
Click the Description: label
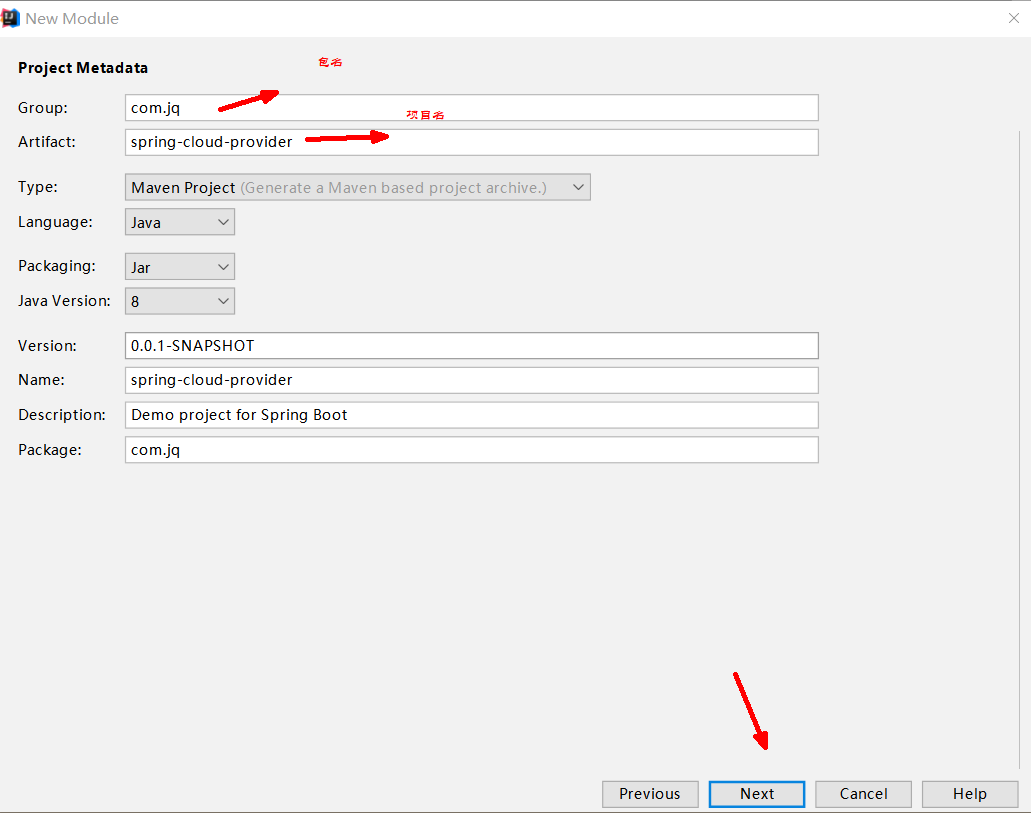click(x=62, y=415)
